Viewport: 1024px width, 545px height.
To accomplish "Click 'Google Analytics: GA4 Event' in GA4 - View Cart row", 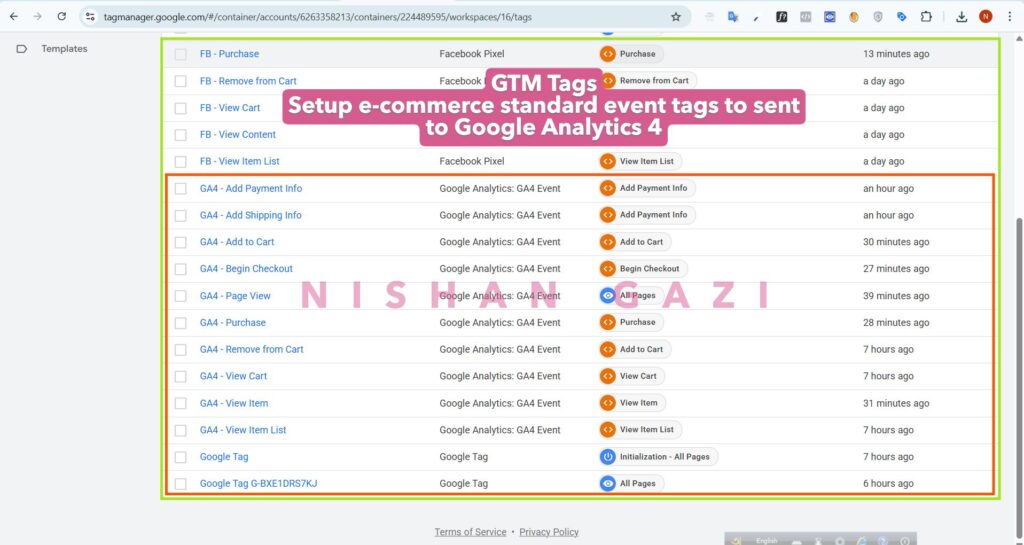I will coord(500,376).
